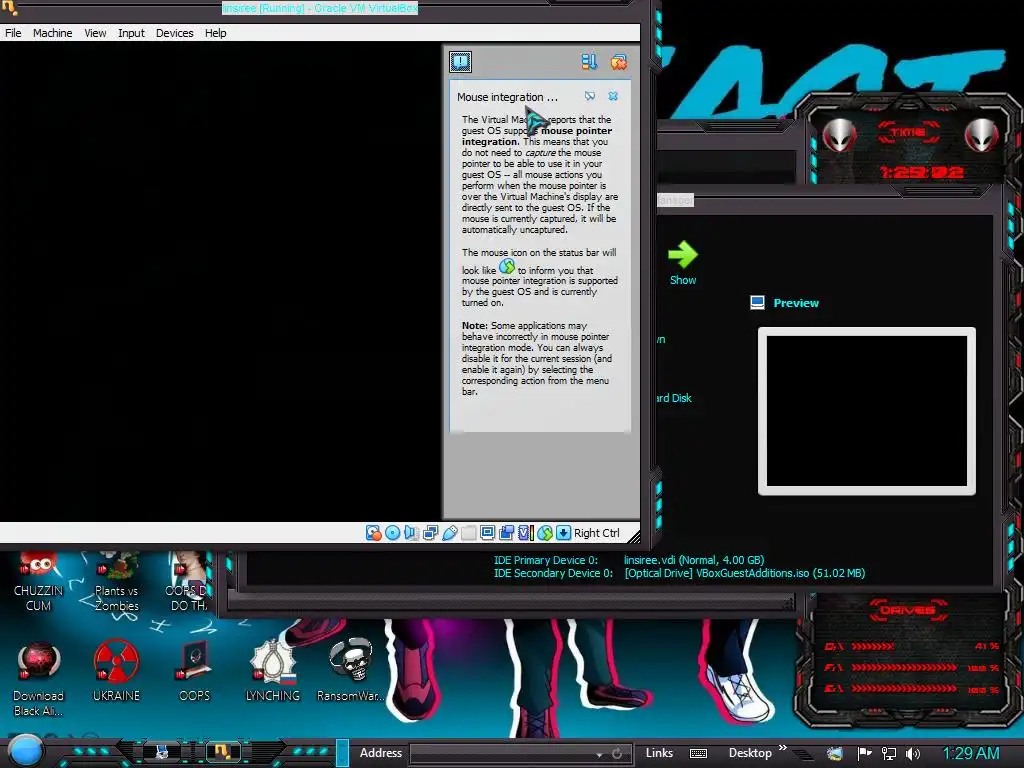
Task: Click hard disk activity icon in status bar
Action: tap(374, 533)
